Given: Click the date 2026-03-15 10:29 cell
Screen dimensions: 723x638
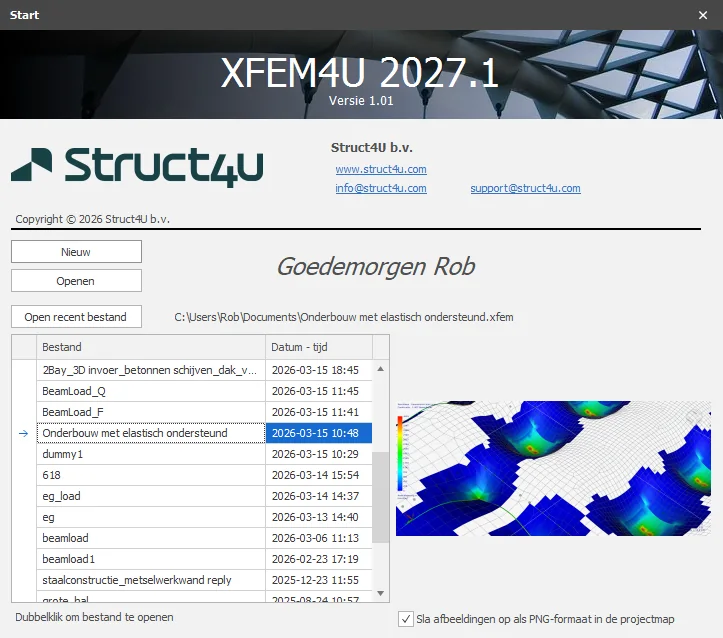Looking at the screenshot, I should click(319, 454).
